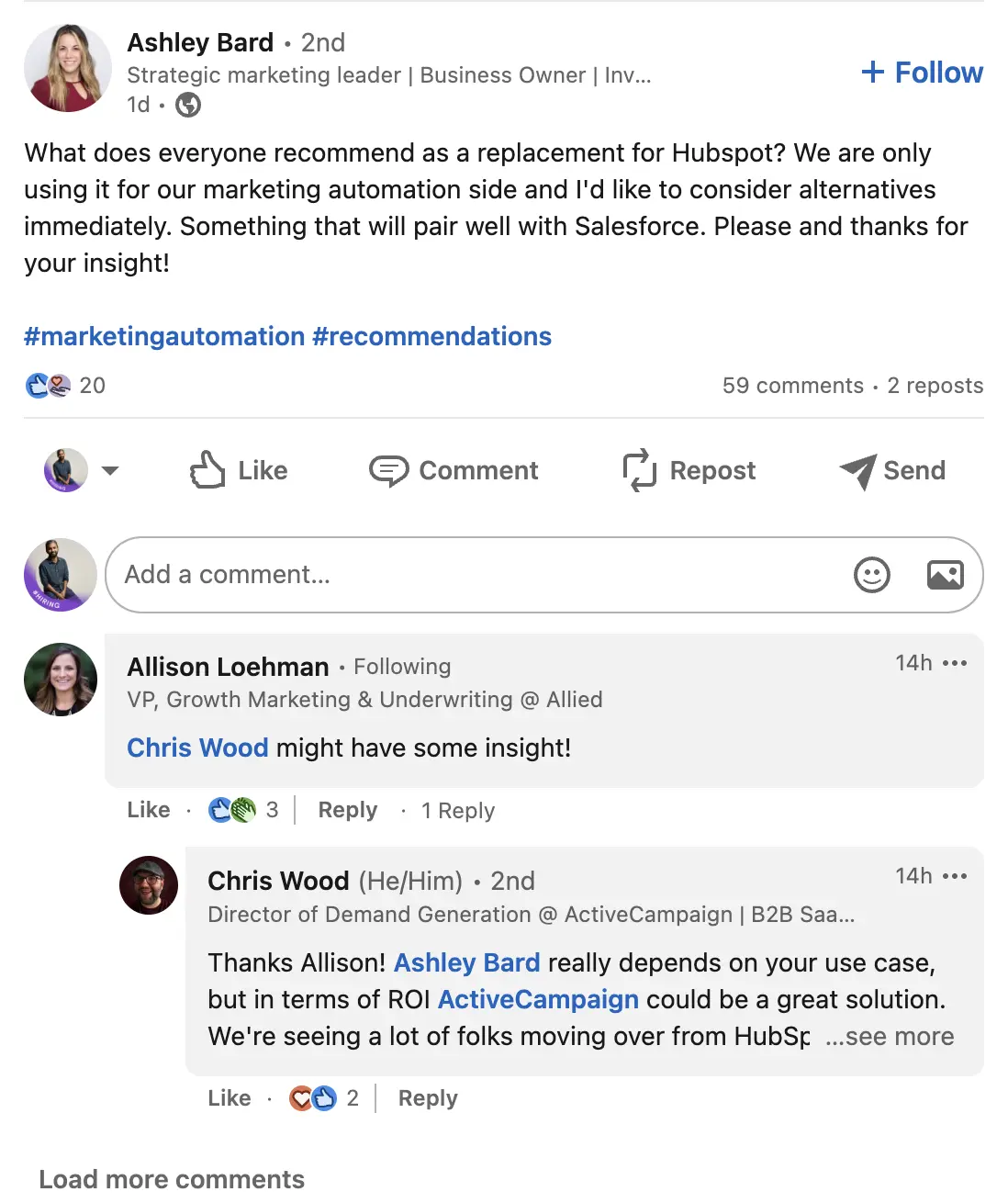
Task: Click the globe icon showing post visibility
Action: coord(188,105)
